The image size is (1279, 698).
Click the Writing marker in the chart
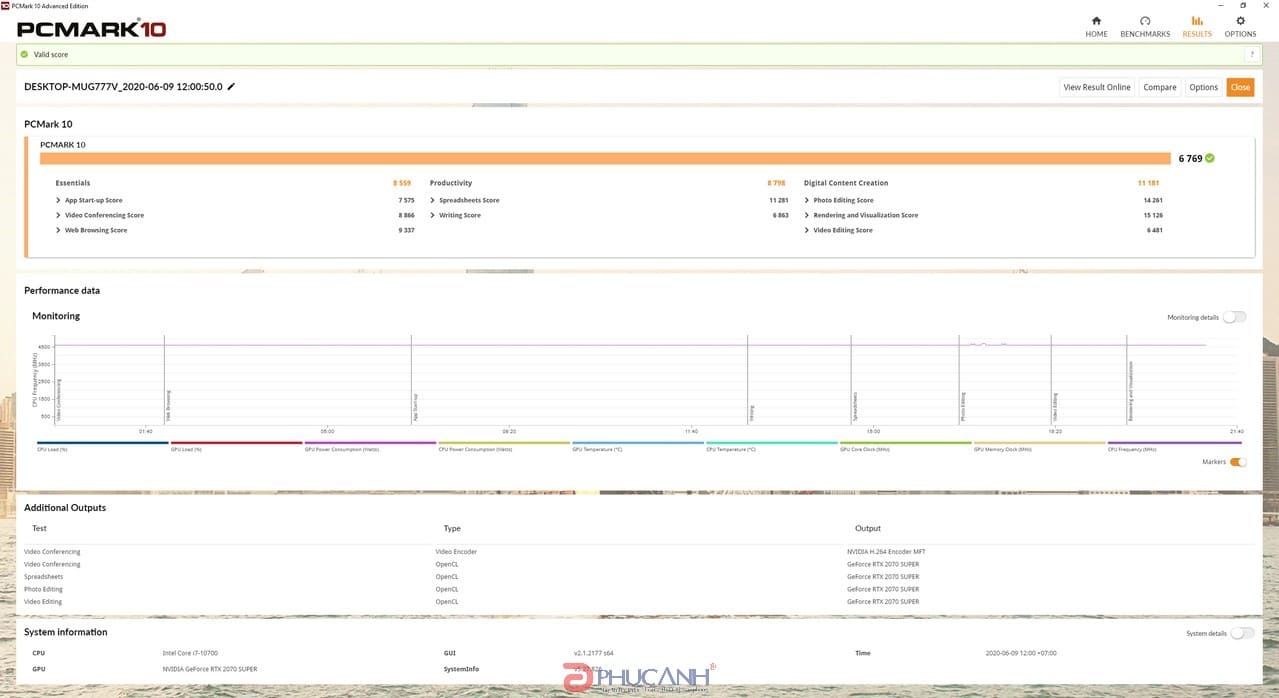click(752, 413)
